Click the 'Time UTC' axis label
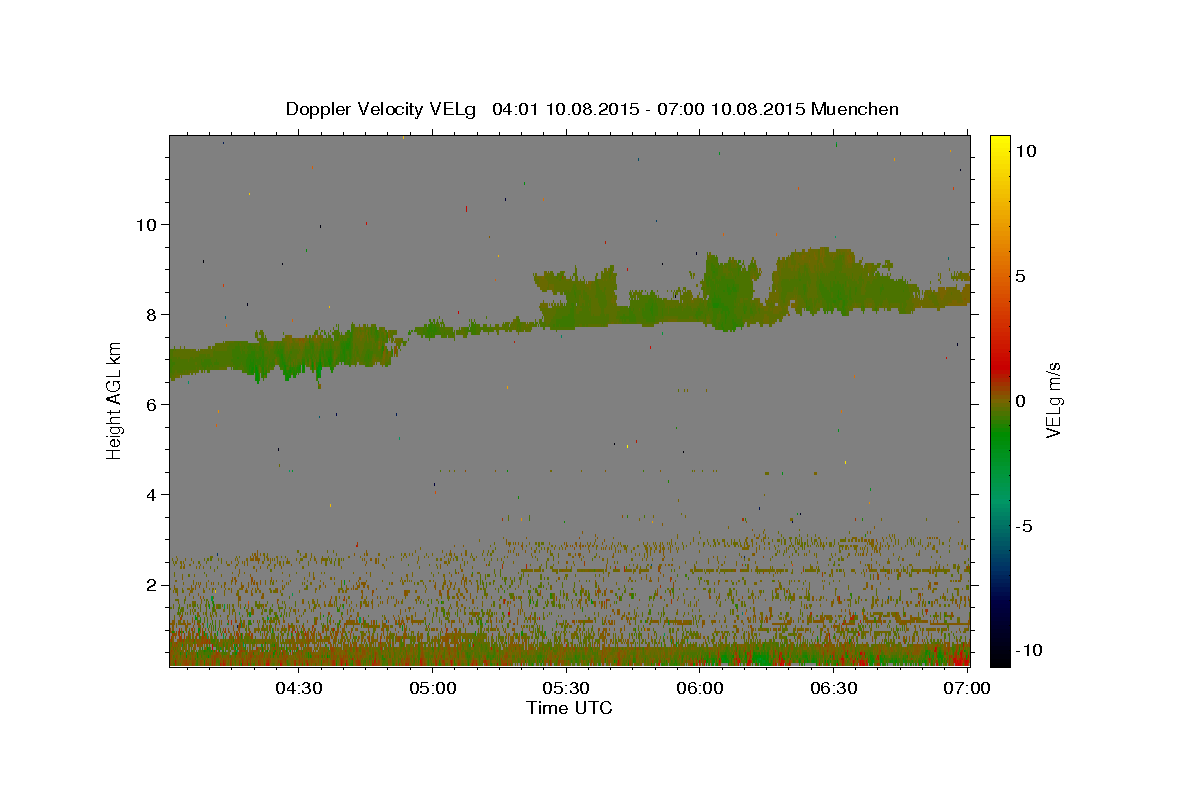The height and width of the screenshot is (800, 1200). (569, 708)
